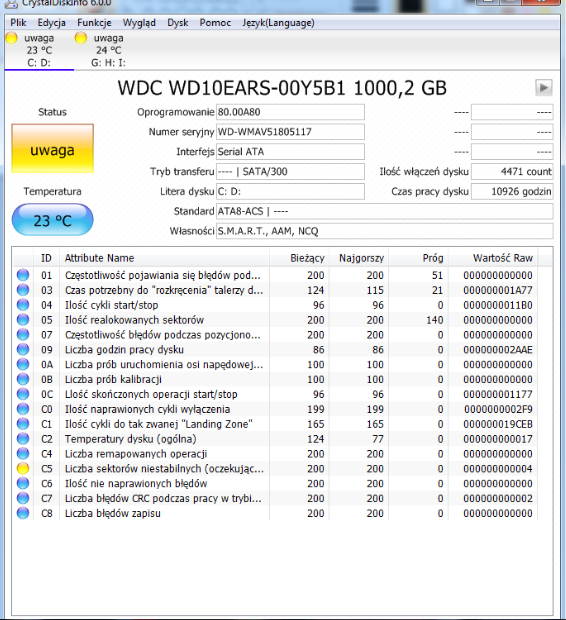This screenshot has height=620, width=566.
Task: Click the Wartość Raw column header
Action: [x=493, y=258]
